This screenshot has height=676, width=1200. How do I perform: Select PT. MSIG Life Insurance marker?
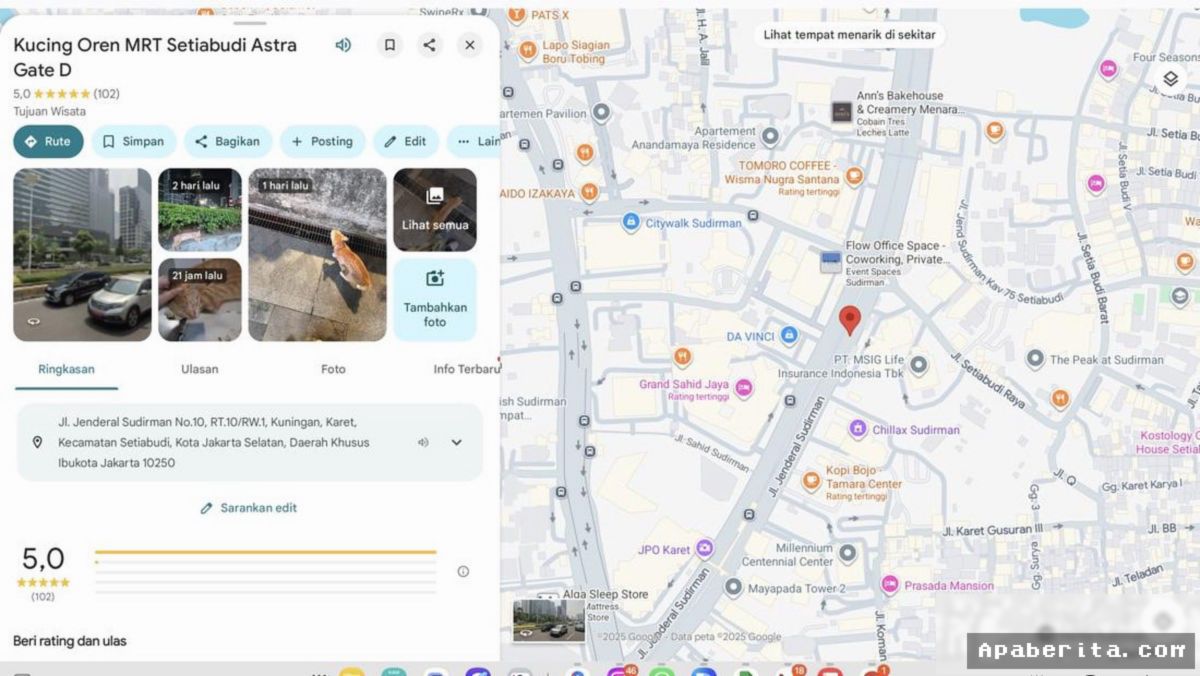(x=919, y=365)
